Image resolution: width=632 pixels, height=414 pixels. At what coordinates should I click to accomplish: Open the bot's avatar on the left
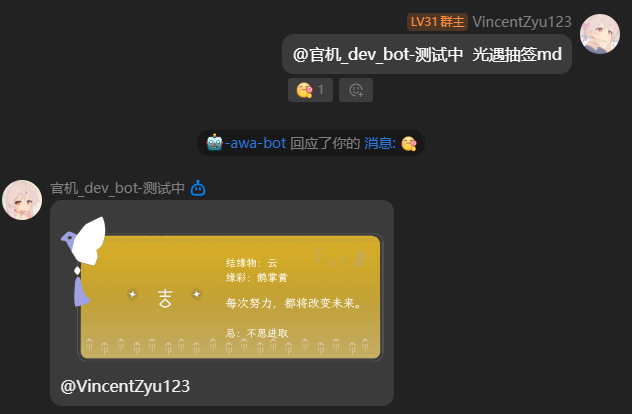[x=22, y=200]
